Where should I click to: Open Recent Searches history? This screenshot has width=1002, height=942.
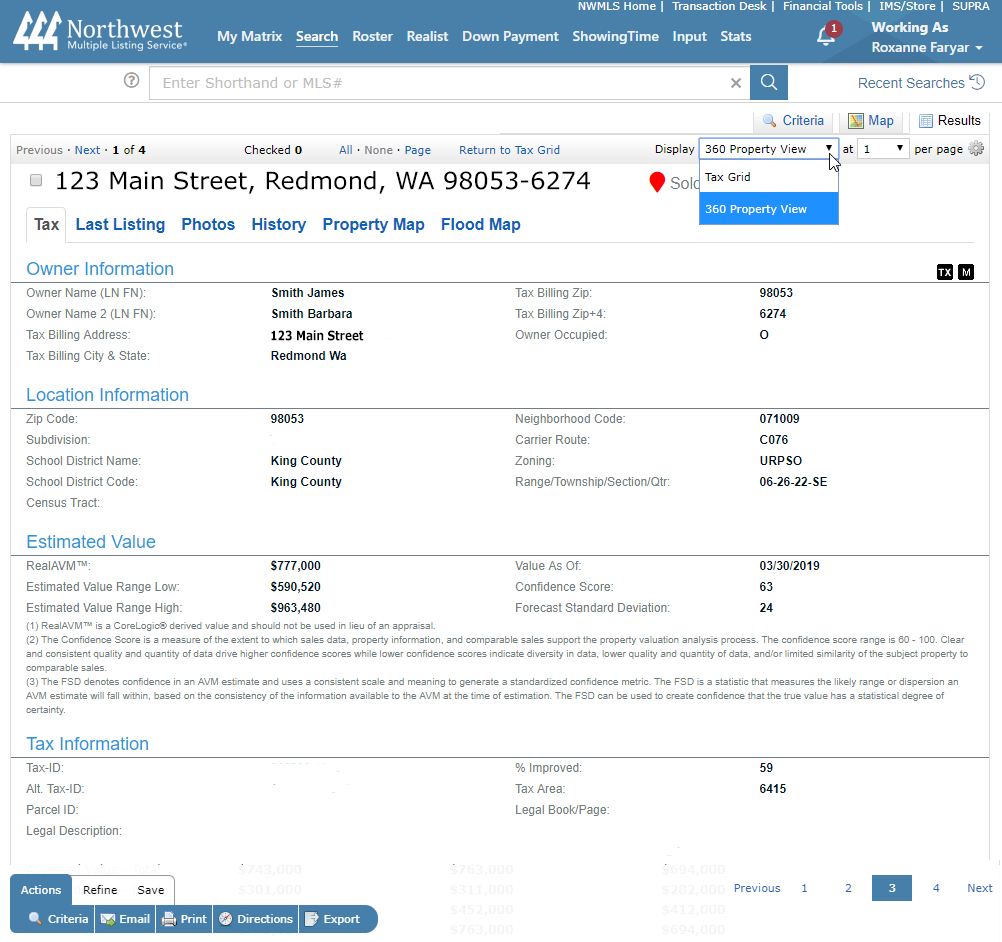921,83
